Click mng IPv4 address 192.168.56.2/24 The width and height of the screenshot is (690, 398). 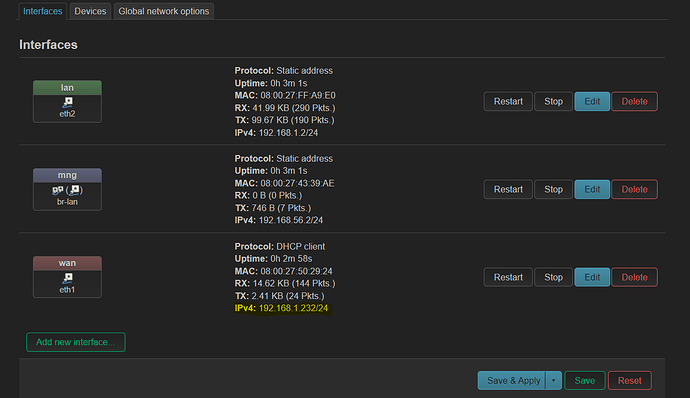290,220
